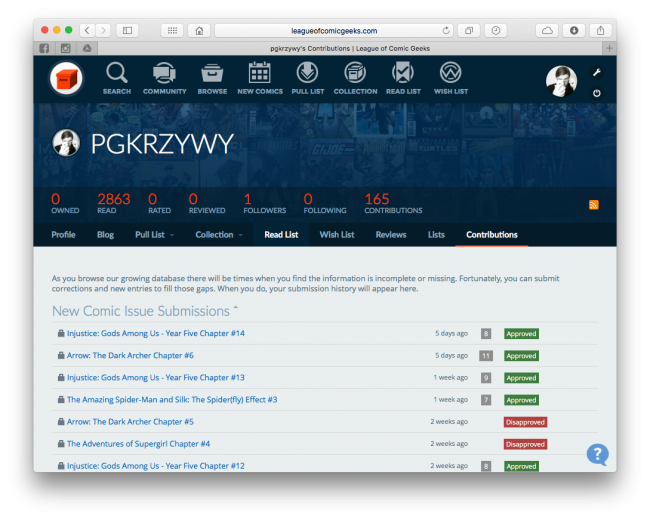Open Arrow: The Dark Archer Chapter #6
This screenshot has width=650, height=520.
point(130,355)
